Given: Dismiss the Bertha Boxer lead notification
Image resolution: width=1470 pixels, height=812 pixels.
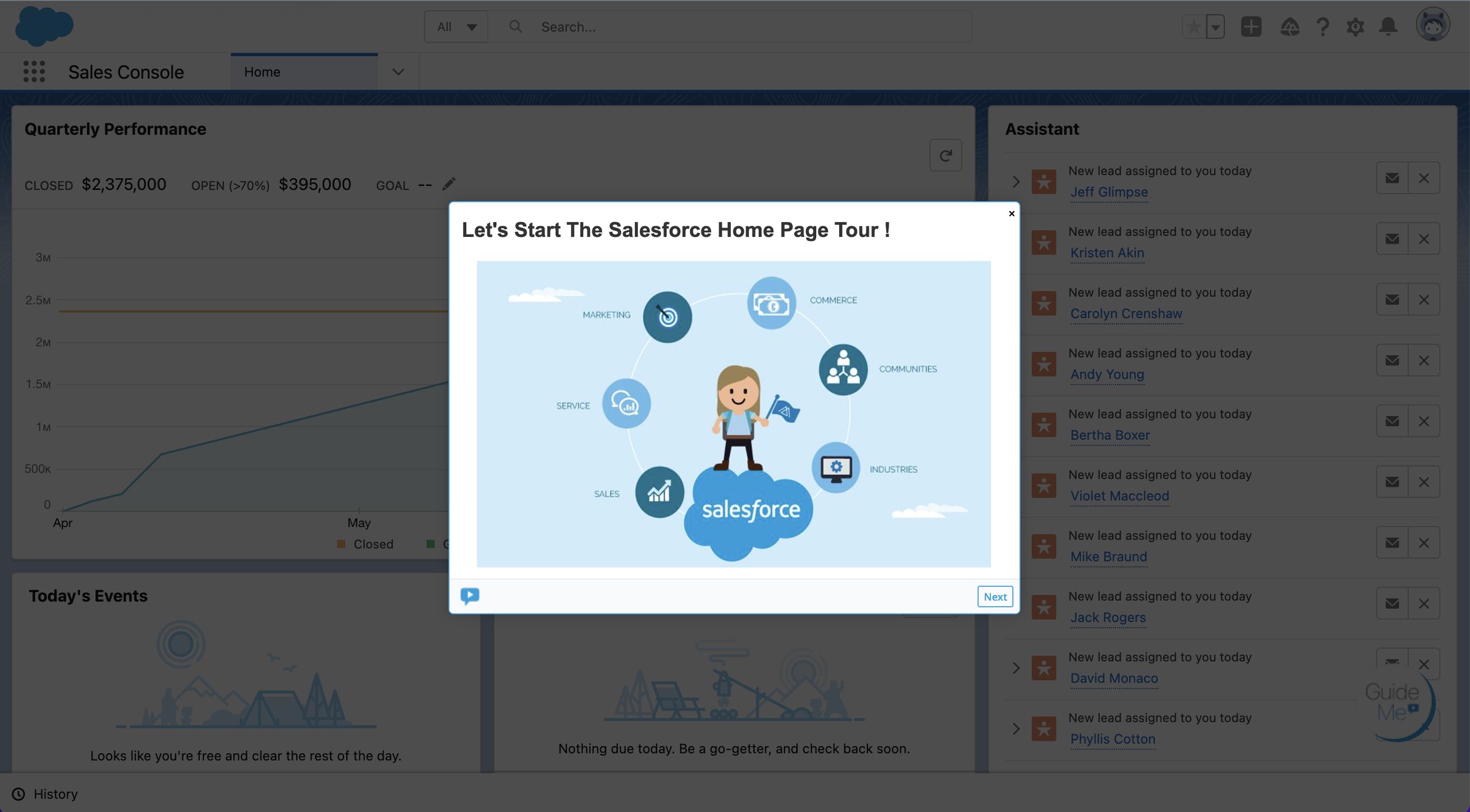Looking at the screenshot, I should (1425, 421).
